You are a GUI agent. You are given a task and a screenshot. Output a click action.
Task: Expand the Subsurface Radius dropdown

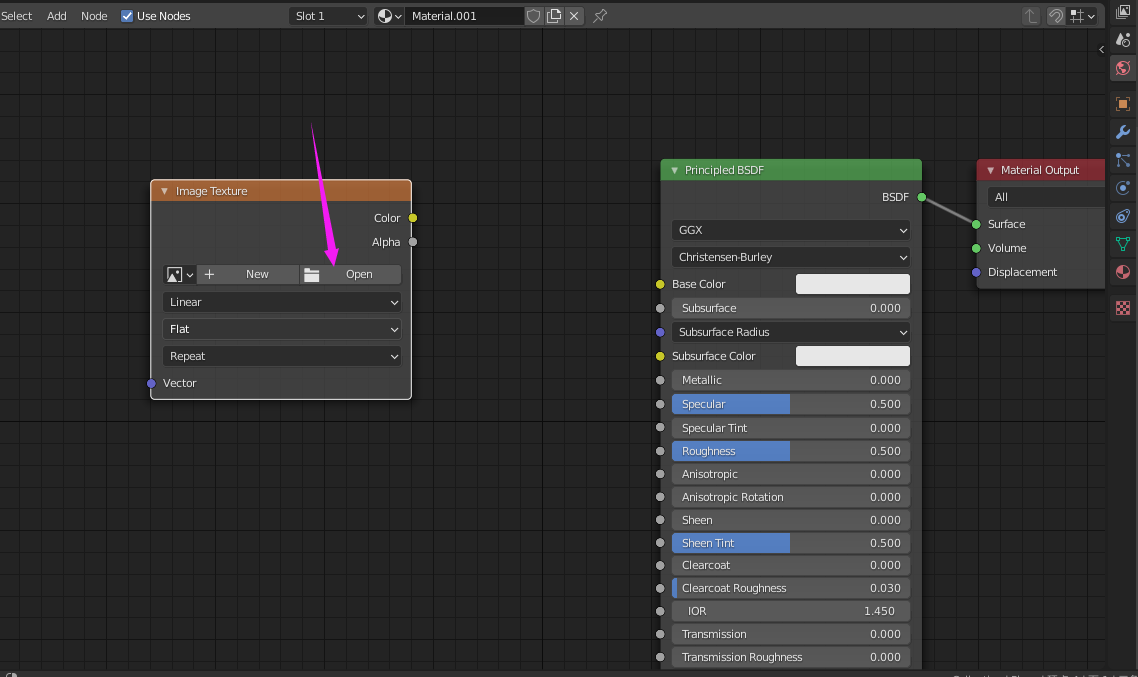791,332
